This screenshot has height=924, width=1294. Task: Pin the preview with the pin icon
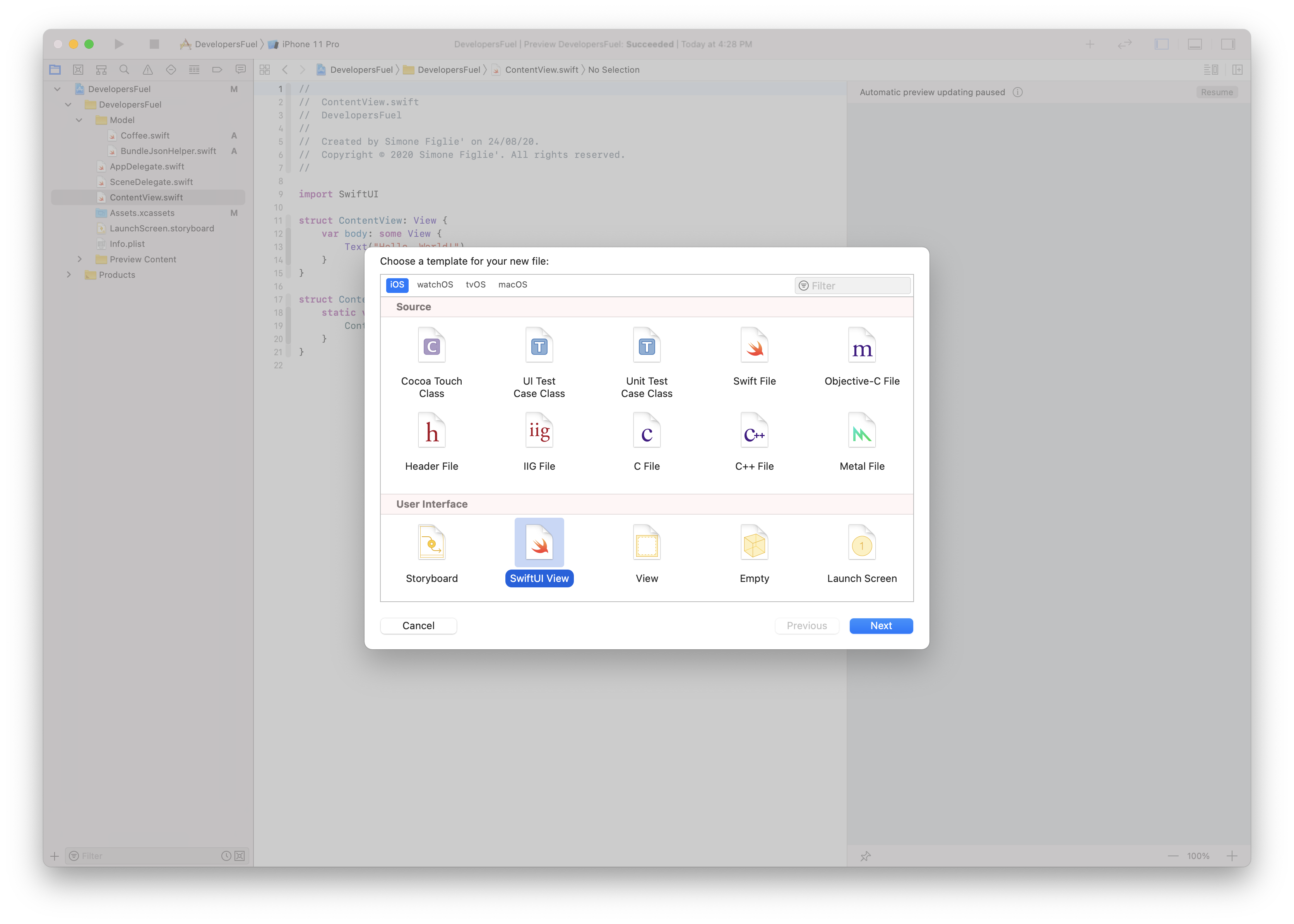[866, 856]
